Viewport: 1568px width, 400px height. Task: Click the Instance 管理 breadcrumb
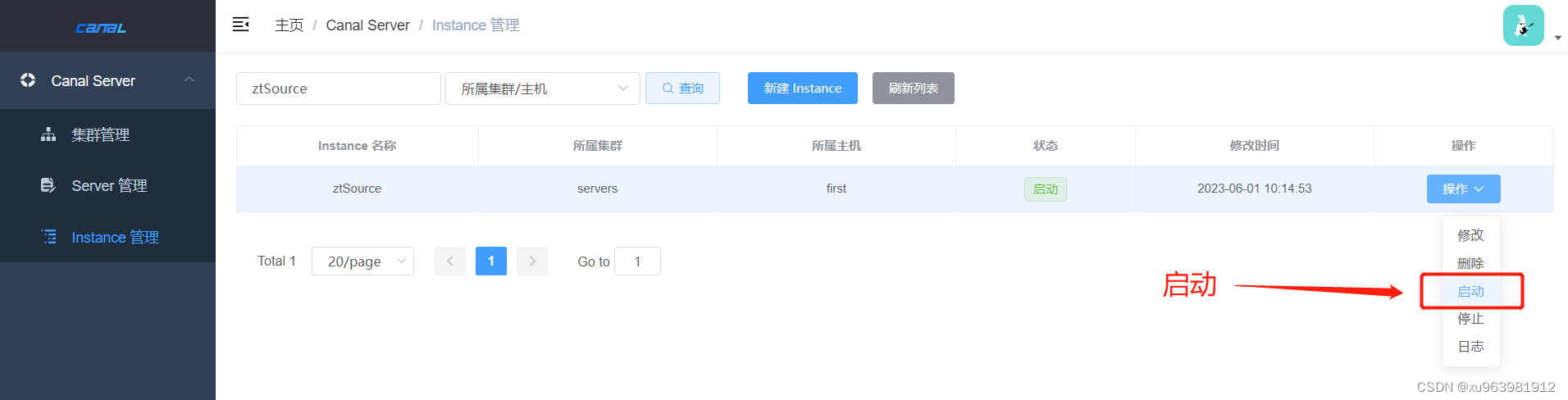point(476,25)
